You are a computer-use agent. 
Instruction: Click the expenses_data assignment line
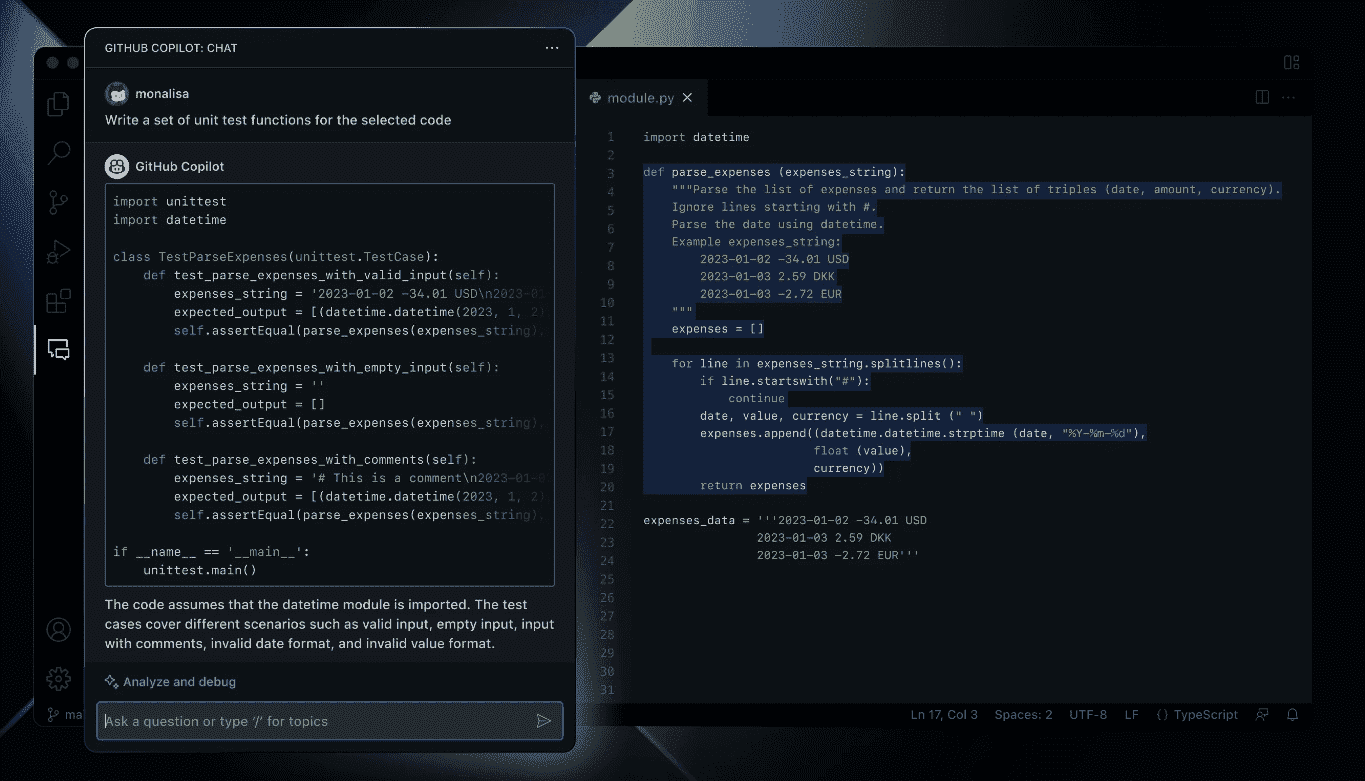[x=785, y=521]
